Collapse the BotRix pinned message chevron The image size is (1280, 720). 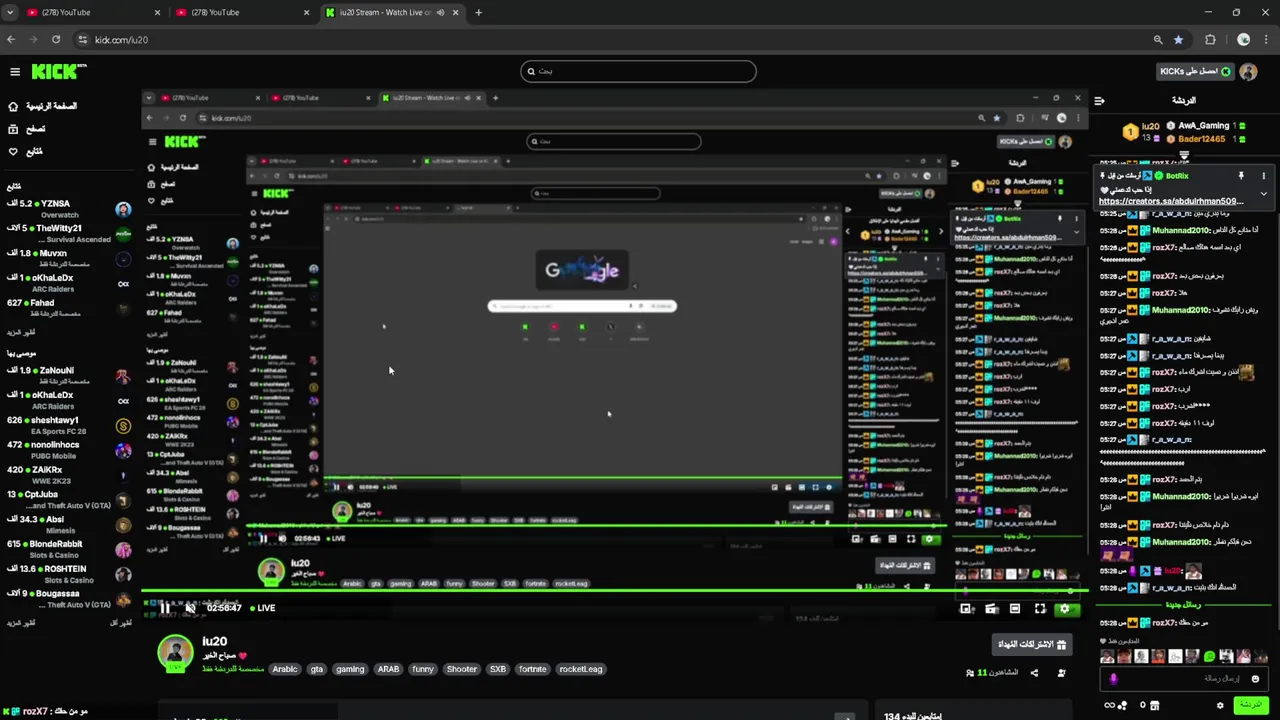[1263, 193]
